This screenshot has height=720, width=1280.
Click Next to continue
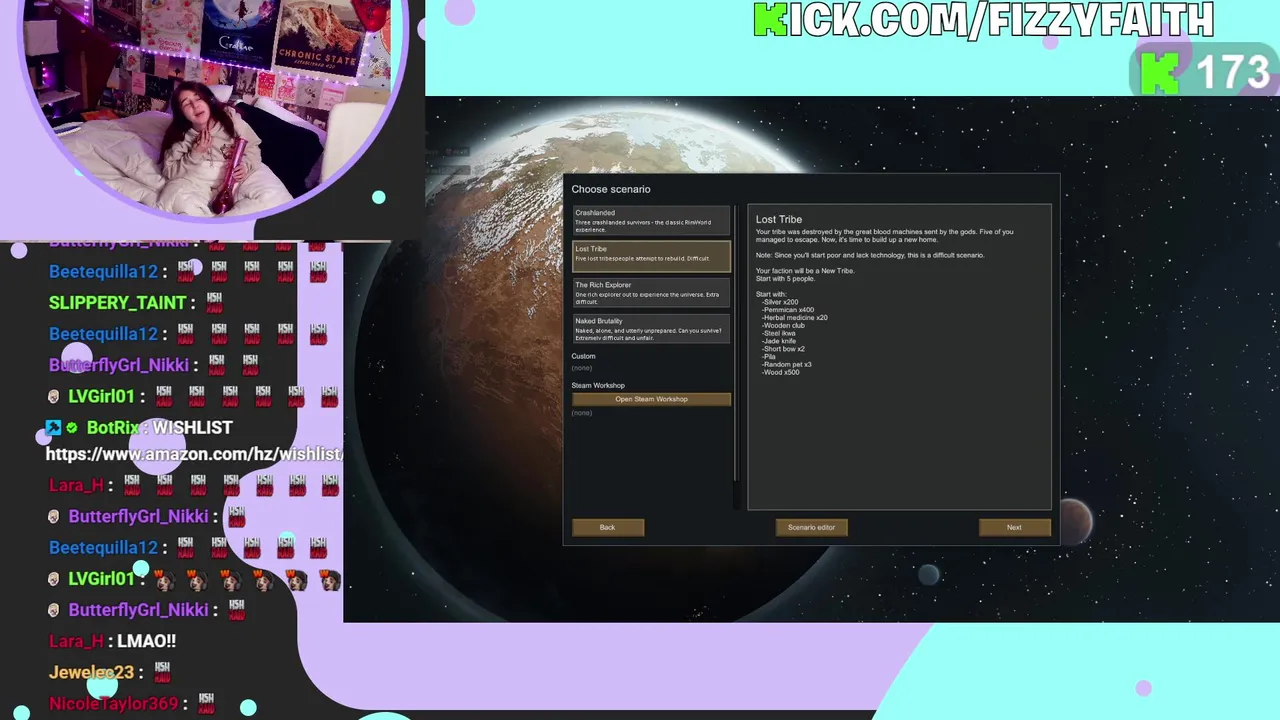(1014, 527)
